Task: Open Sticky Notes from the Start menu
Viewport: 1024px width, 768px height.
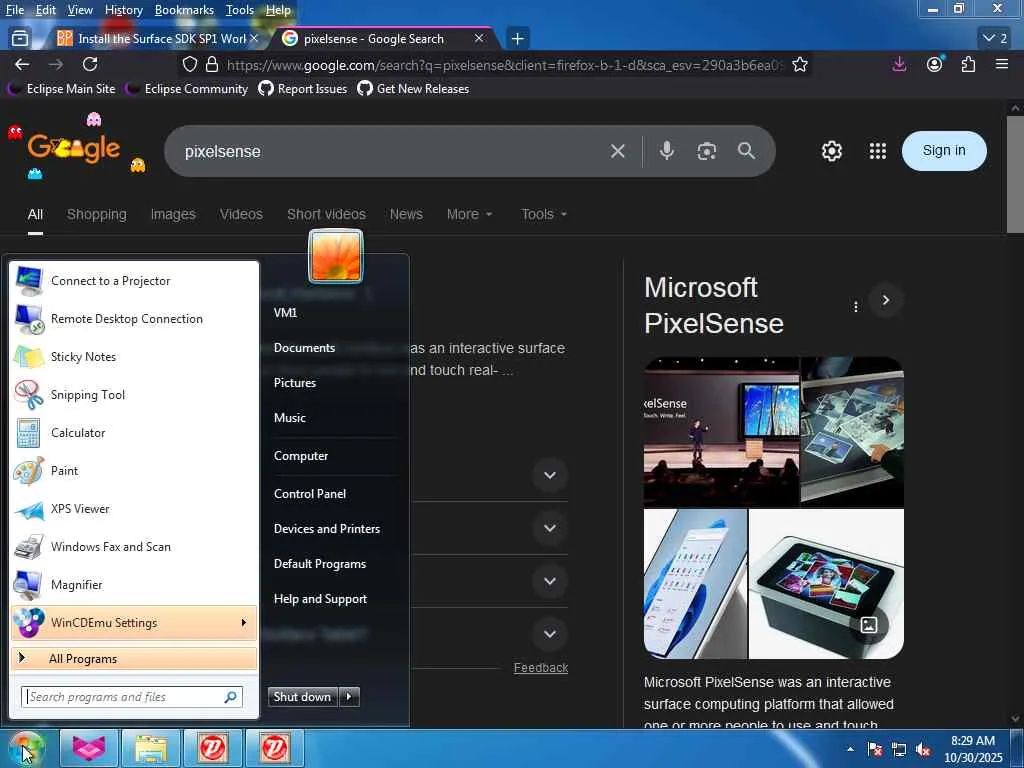Action: pos(134,357)
